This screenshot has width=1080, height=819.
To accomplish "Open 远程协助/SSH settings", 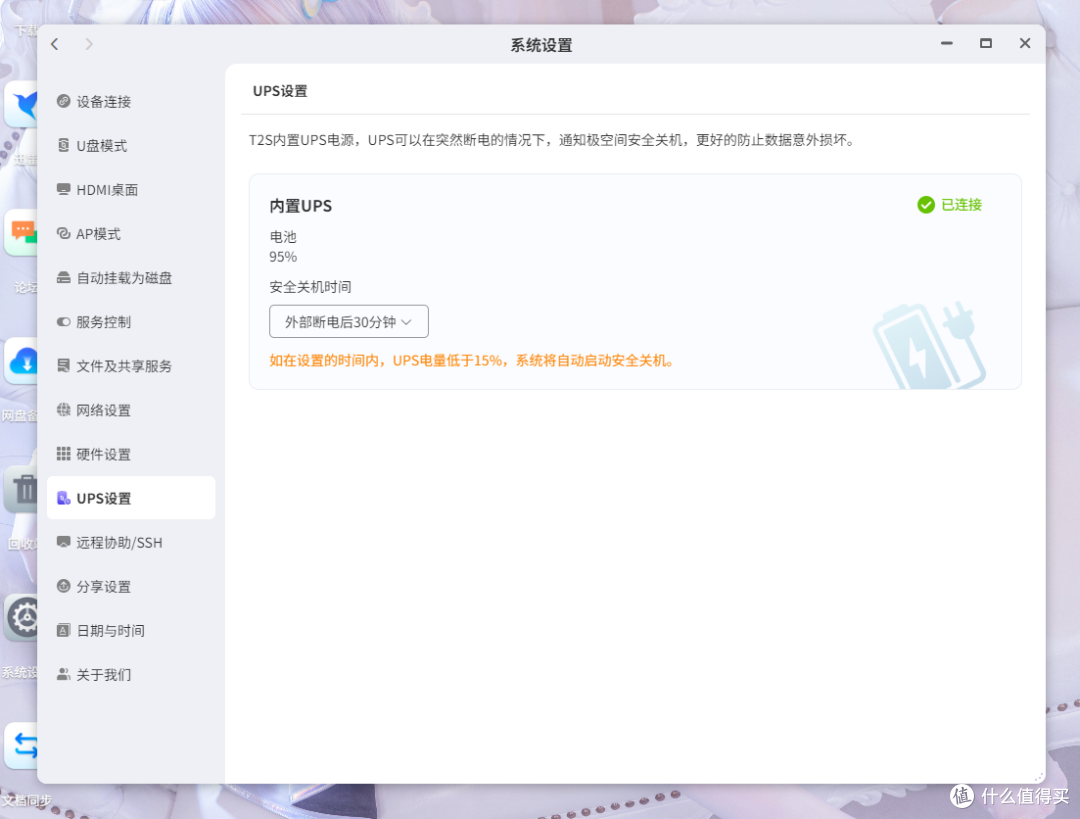I will (x=131, y=542).
